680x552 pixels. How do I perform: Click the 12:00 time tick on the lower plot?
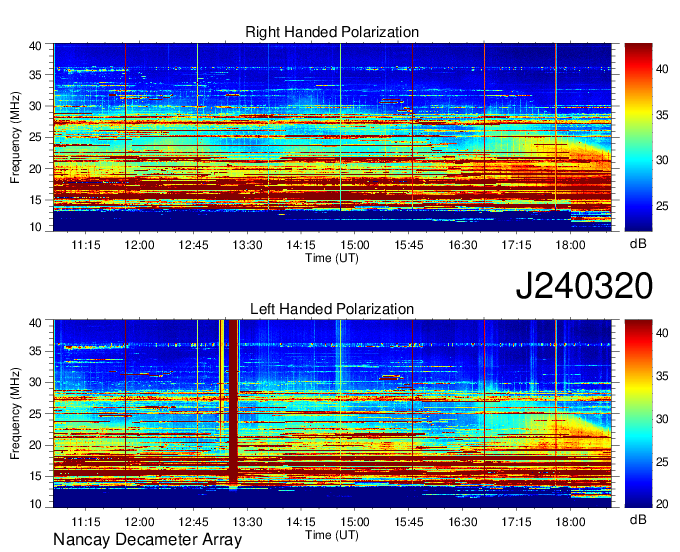click(140, 522)
